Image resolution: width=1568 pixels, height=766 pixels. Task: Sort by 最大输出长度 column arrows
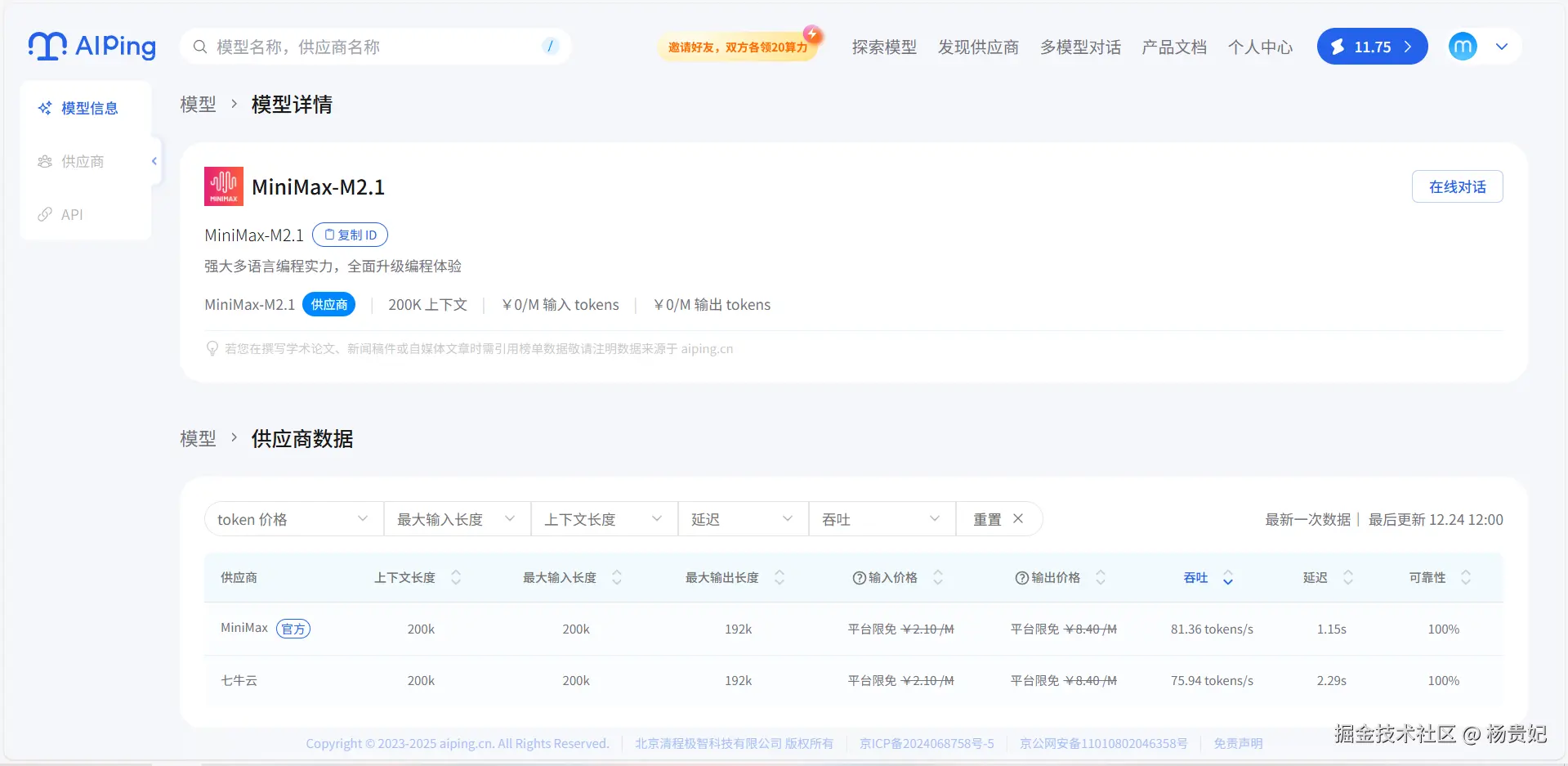pos(780,577)
